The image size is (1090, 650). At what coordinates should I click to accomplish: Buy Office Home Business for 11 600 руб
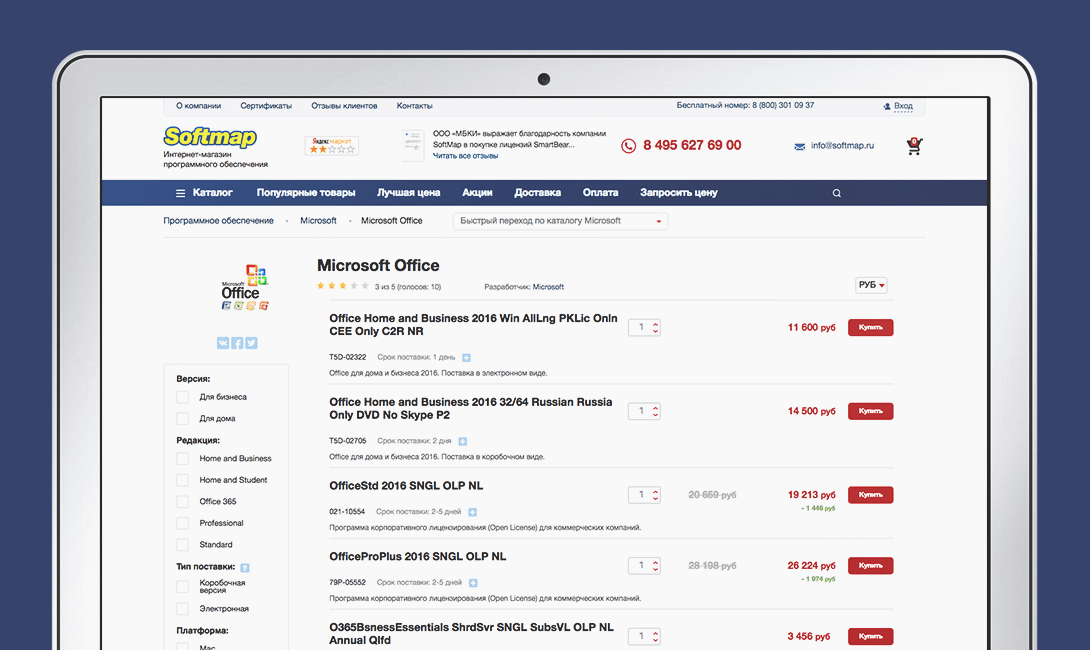[x=870, y=327]
